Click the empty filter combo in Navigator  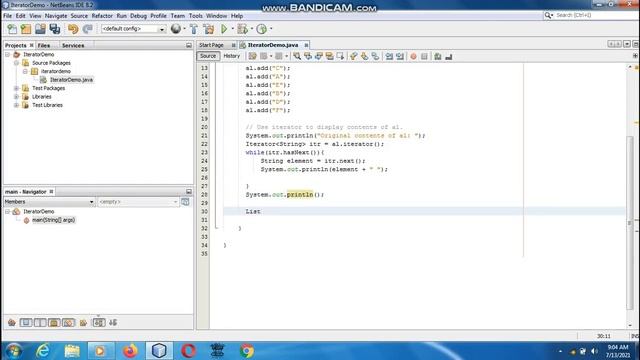click(138, 202)
